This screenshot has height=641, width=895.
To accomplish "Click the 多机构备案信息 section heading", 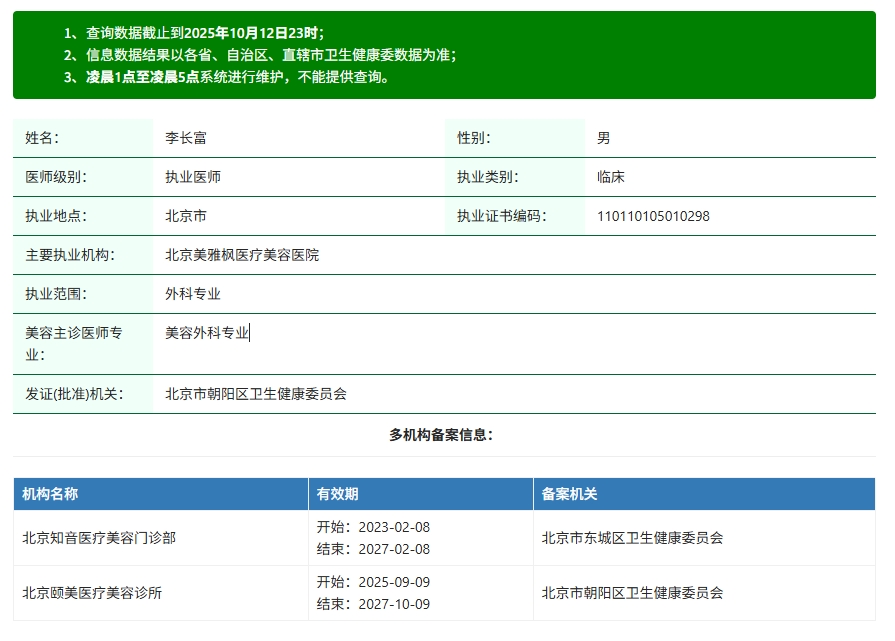I will tap(441, 435).
